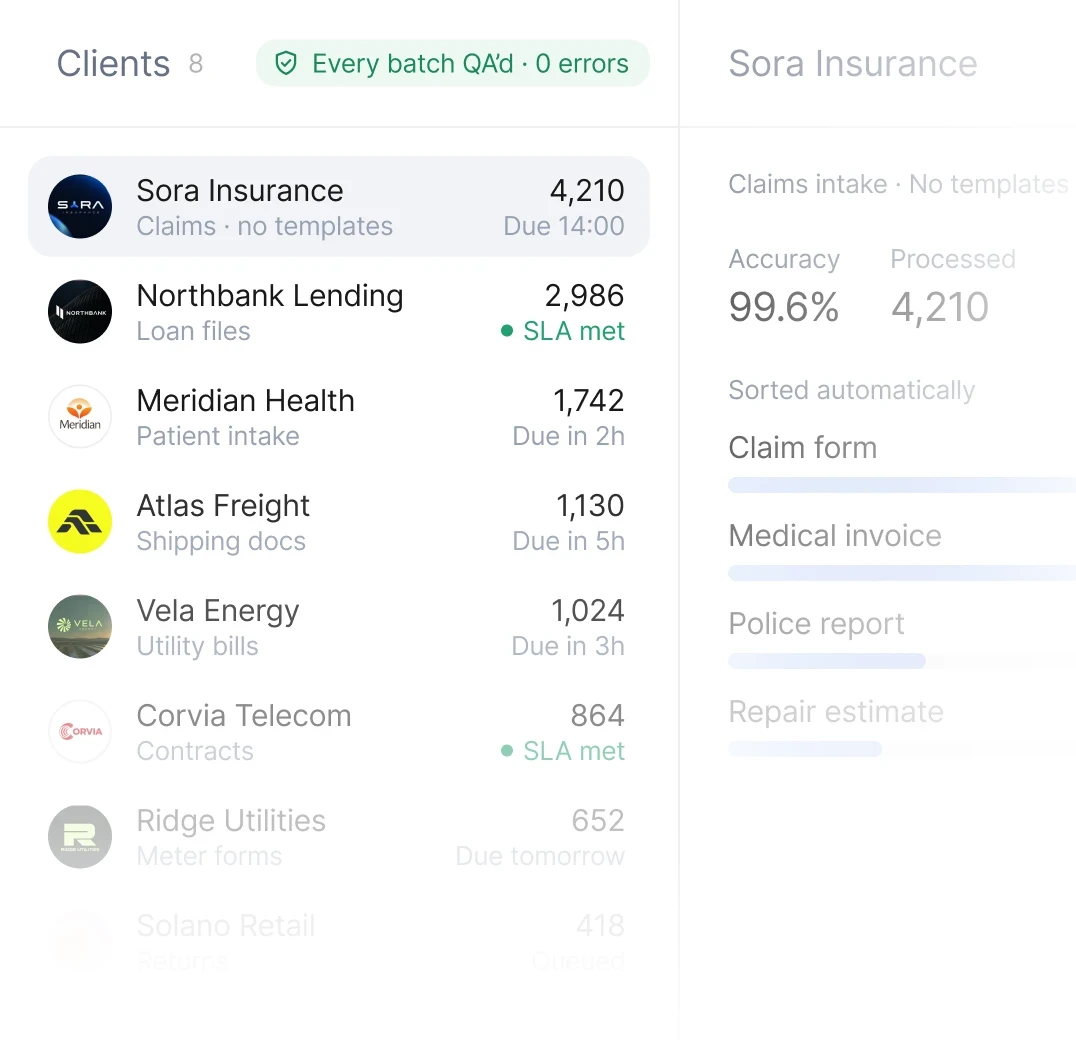Screen dimensions: 1076x1064
Task: Click Due in 3h for Vela Energy
Action: click(568, 646)
